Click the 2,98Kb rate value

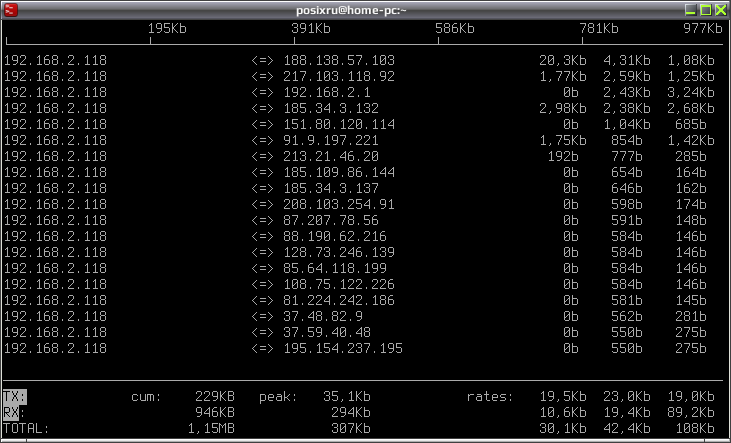(x=563, y=108)
